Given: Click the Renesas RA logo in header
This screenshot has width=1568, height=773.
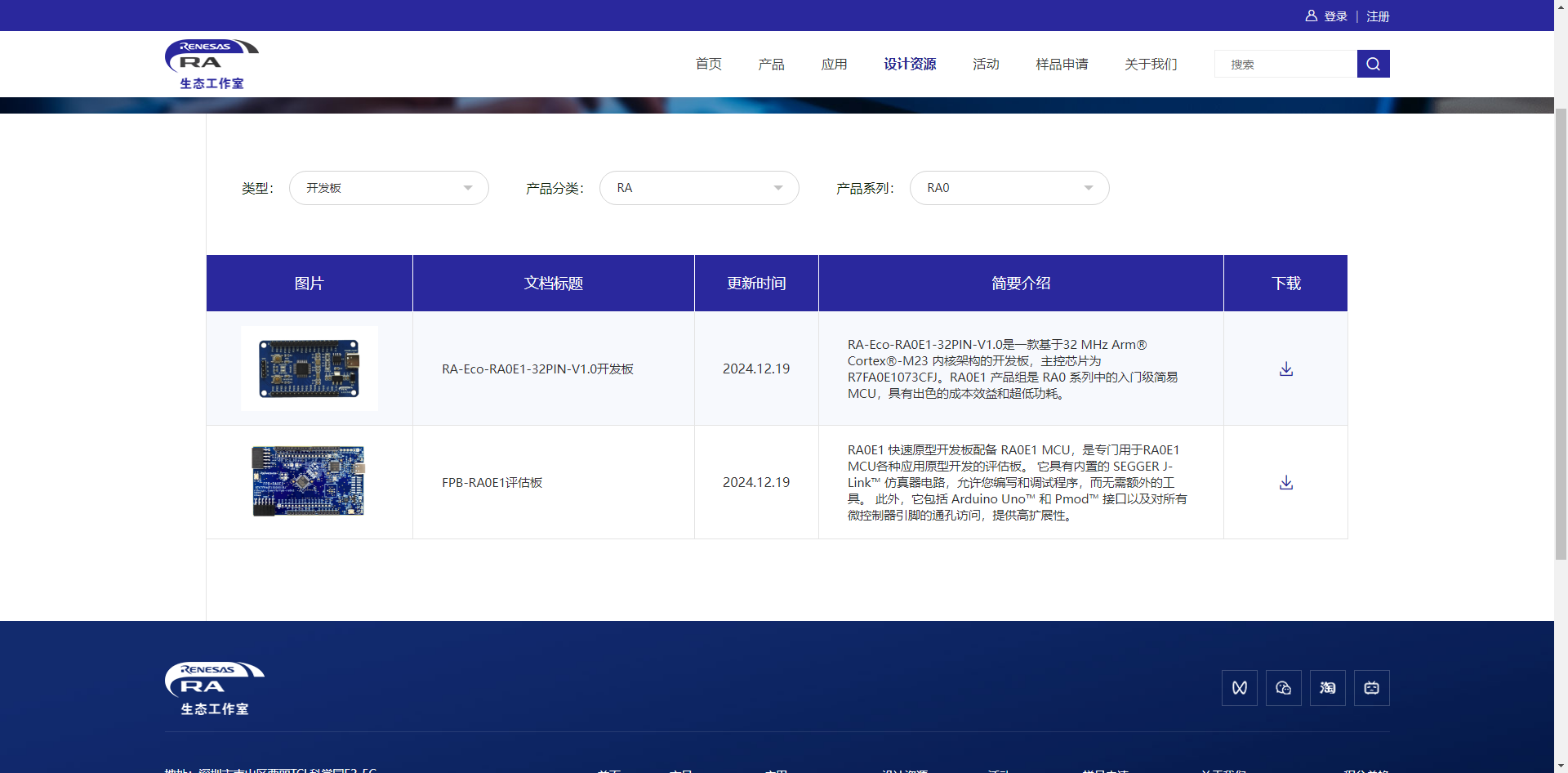Looking at the screenshot, I should click(x=212, y=64).
